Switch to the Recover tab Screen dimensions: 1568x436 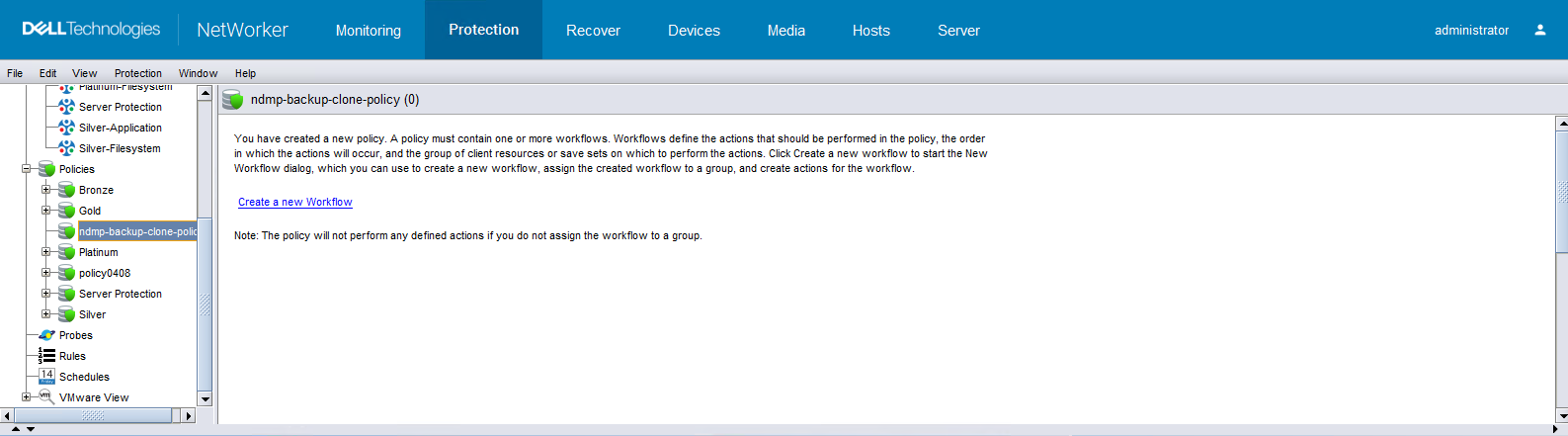click(593, 31)
